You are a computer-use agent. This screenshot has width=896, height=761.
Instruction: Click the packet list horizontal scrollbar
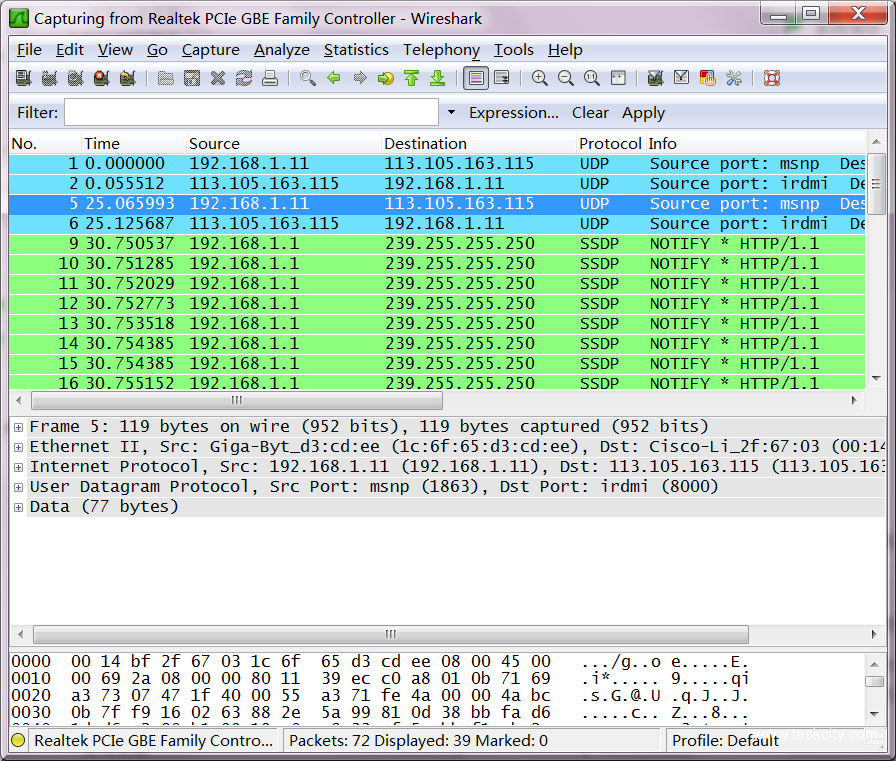click(x=236, y=400)
